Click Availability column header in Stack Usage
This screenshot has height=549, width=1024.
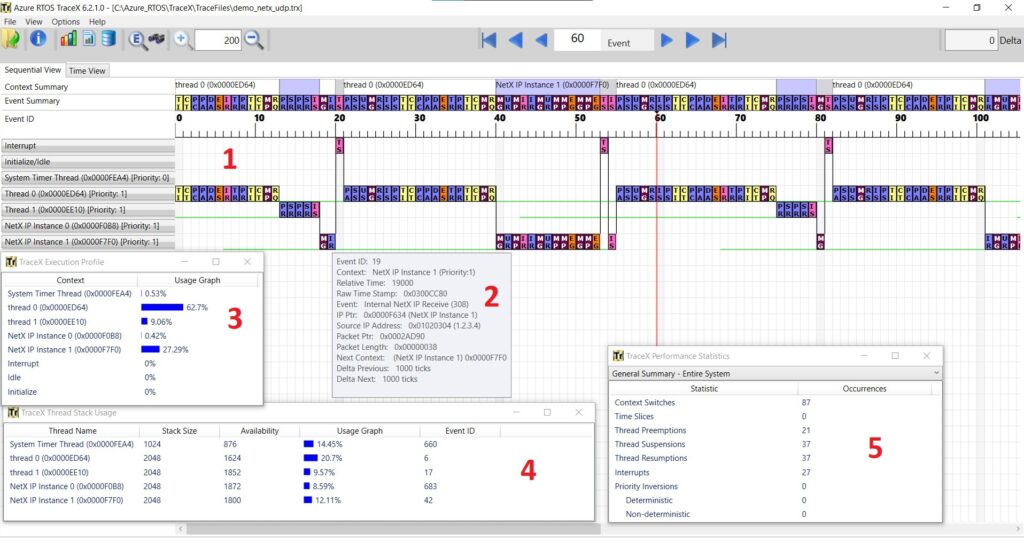[259, 431]
